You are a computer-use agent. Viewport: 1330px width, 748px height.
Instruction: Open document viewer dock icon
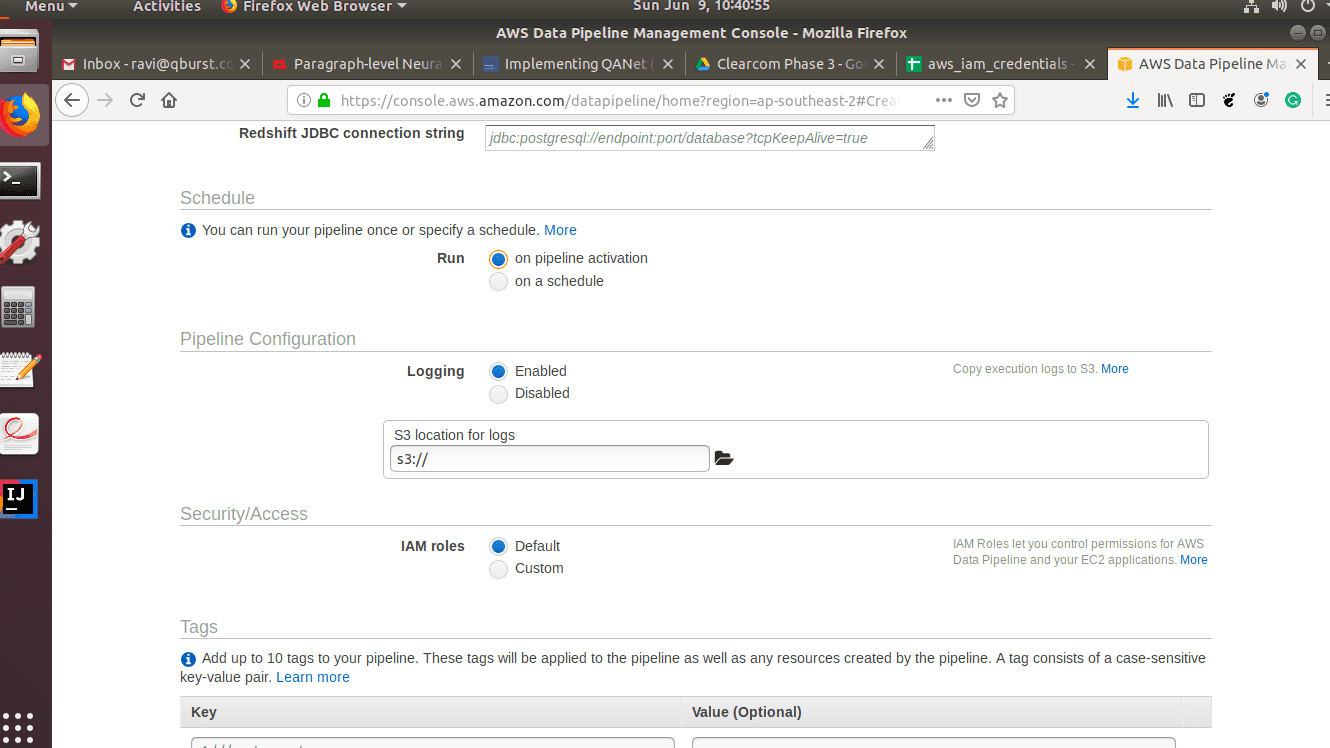tap(19, 433)
